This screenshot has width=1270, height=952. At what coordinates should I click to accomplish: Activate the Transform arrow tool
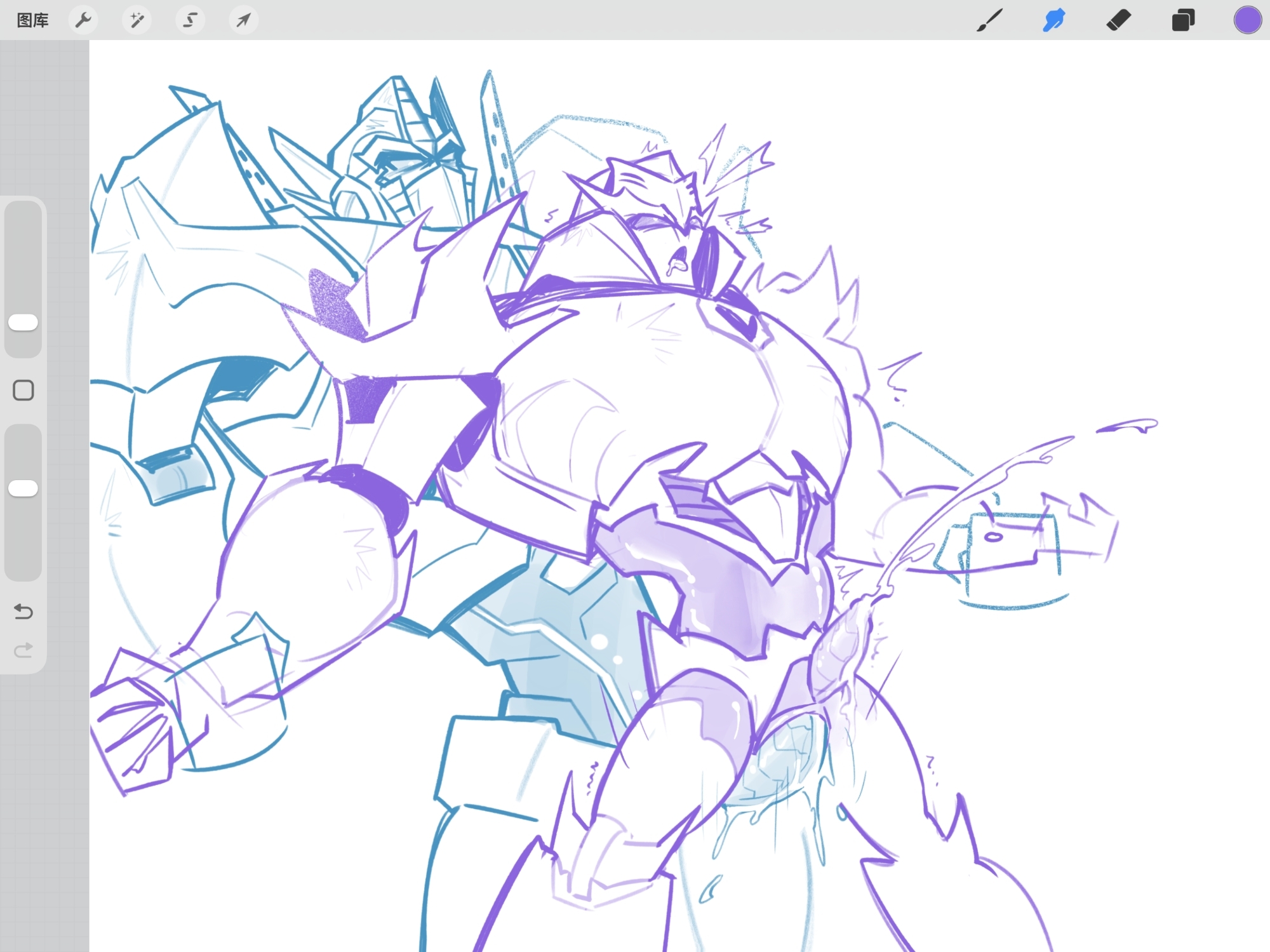coord(243,20)
